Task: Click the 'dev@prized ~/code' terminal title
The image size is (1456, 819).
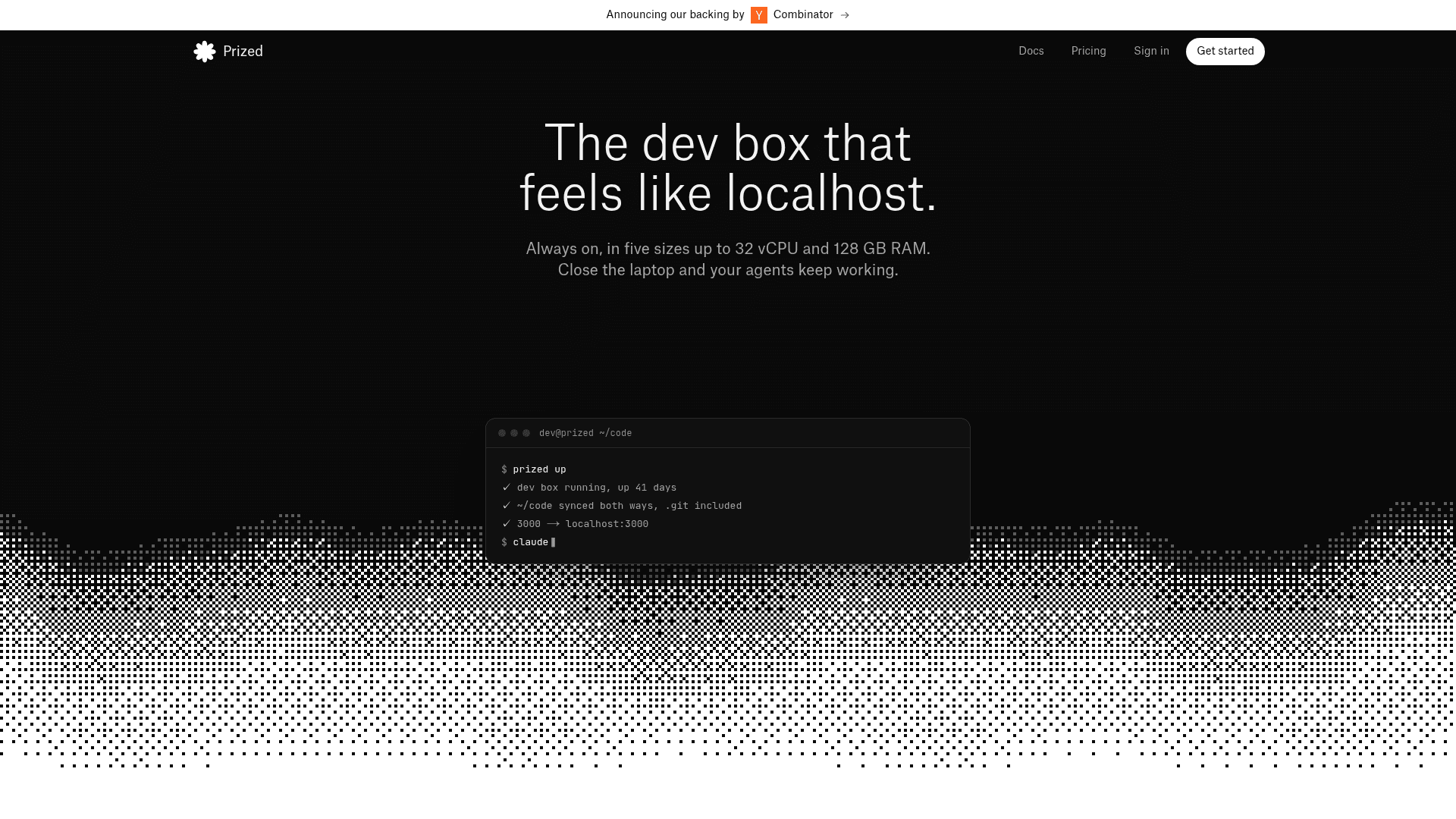Action: pyautogui.click(x=585, y=433)
